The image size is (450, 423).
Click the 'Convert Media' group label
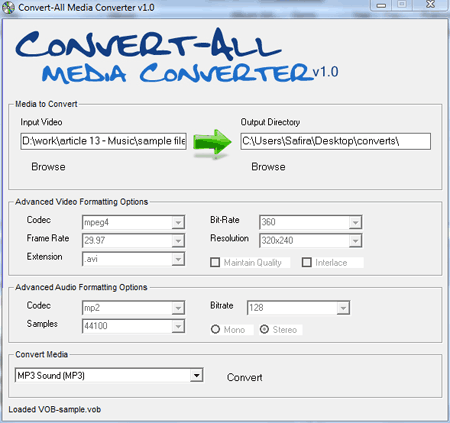tap(42, 354)
